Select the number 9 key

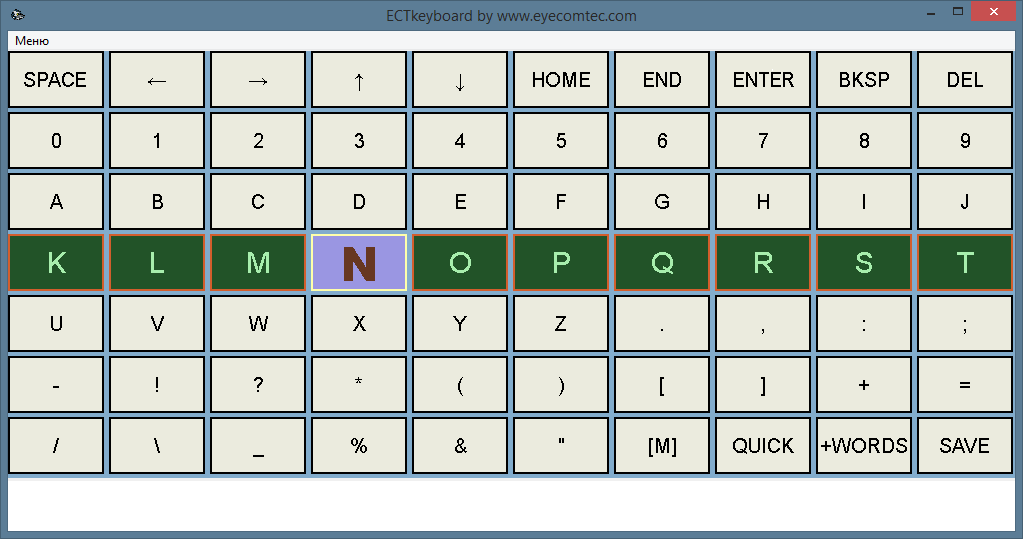coord(965,140)
